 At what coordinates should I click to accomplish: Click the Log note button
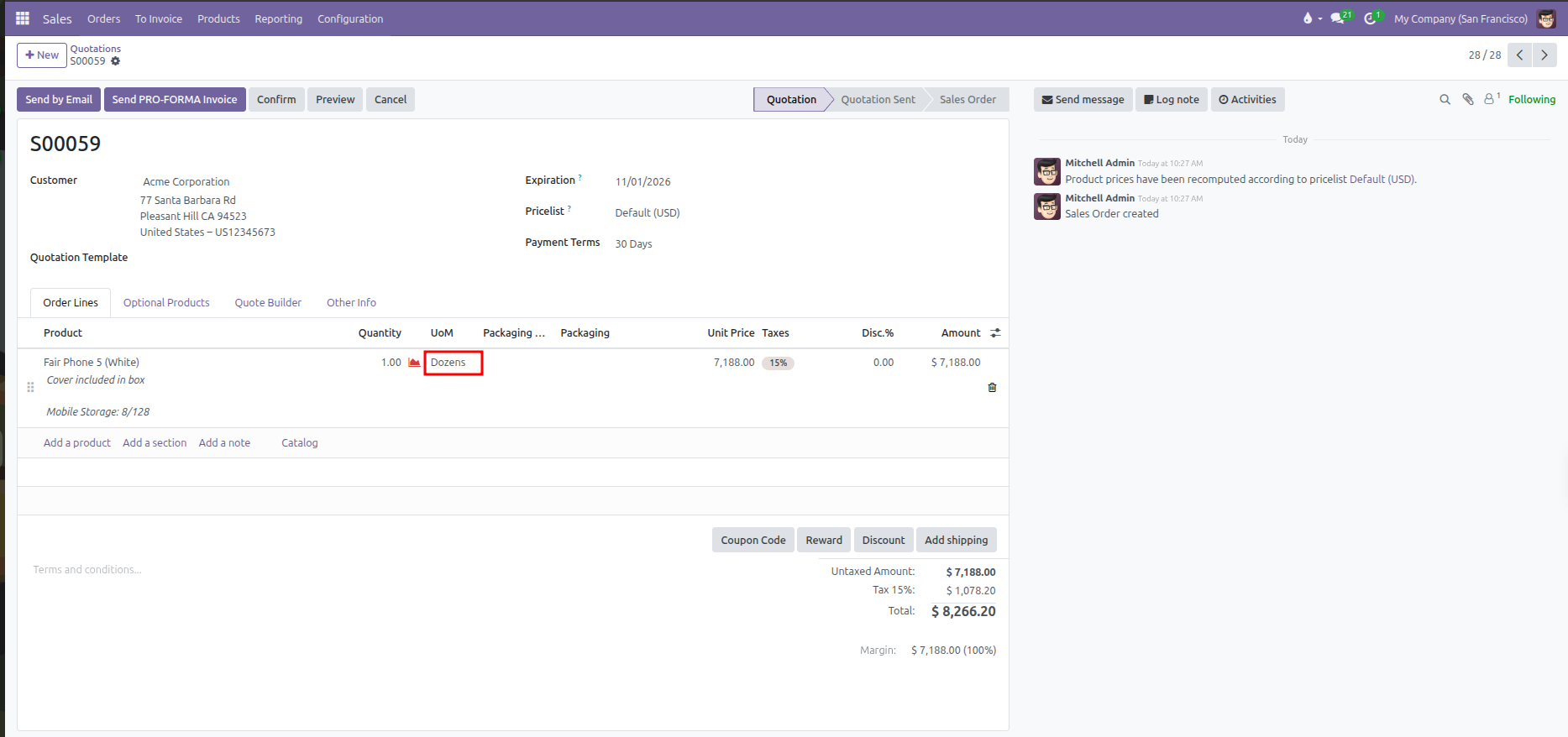pyautogui.click(x=1172, y=100)
